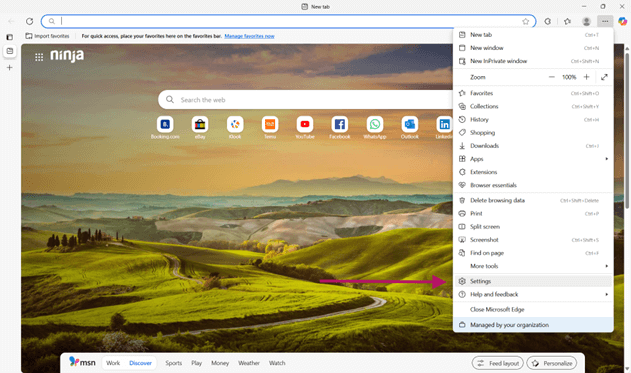Click the Search the web box
This screenshot has height=373, width=631.
[306, 100]
